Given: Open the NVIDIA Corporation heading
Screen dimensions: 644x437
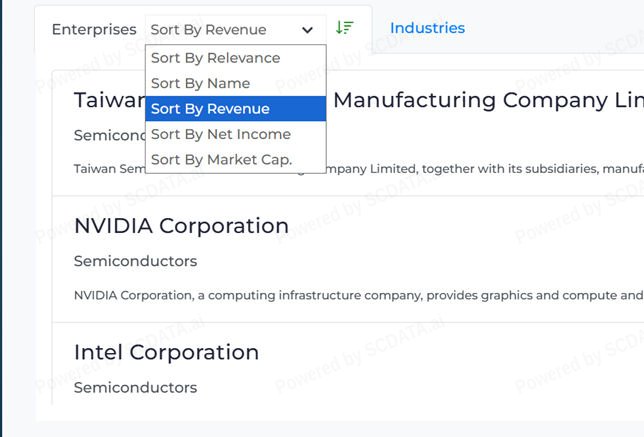Looking at the screenshot, I should (x=181, y=226).
